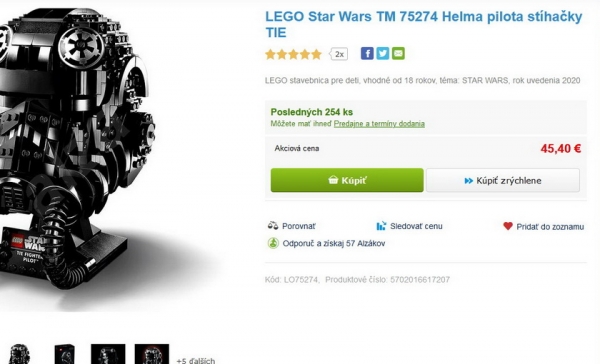Open the 2x reviews count badge

[x=339, y=54]
